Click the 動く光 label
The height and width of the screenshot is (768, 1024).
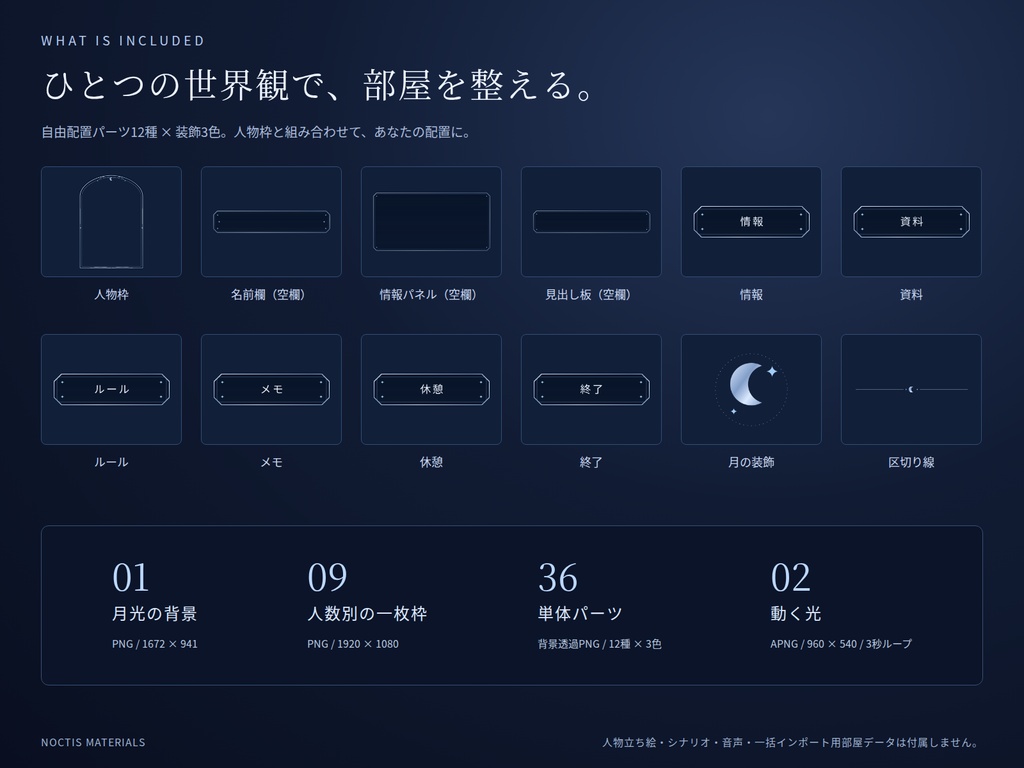coord(795,614)
